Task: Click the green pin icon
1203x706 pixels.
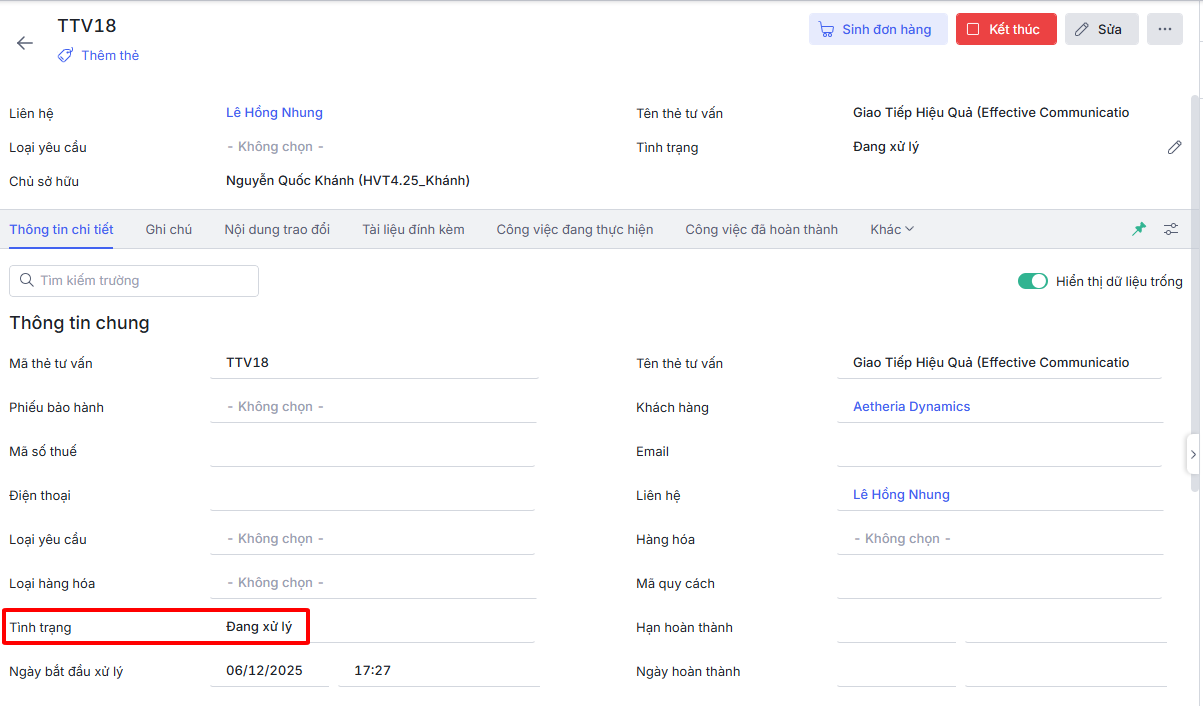Action: (1139, 229)
